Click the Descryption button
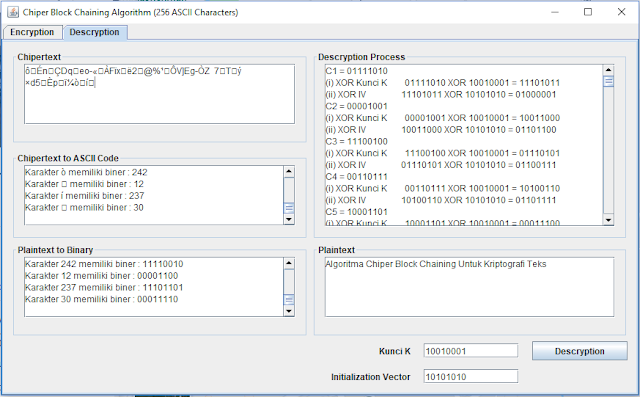This screenshot has width=640, height=397. pos(579,351)
